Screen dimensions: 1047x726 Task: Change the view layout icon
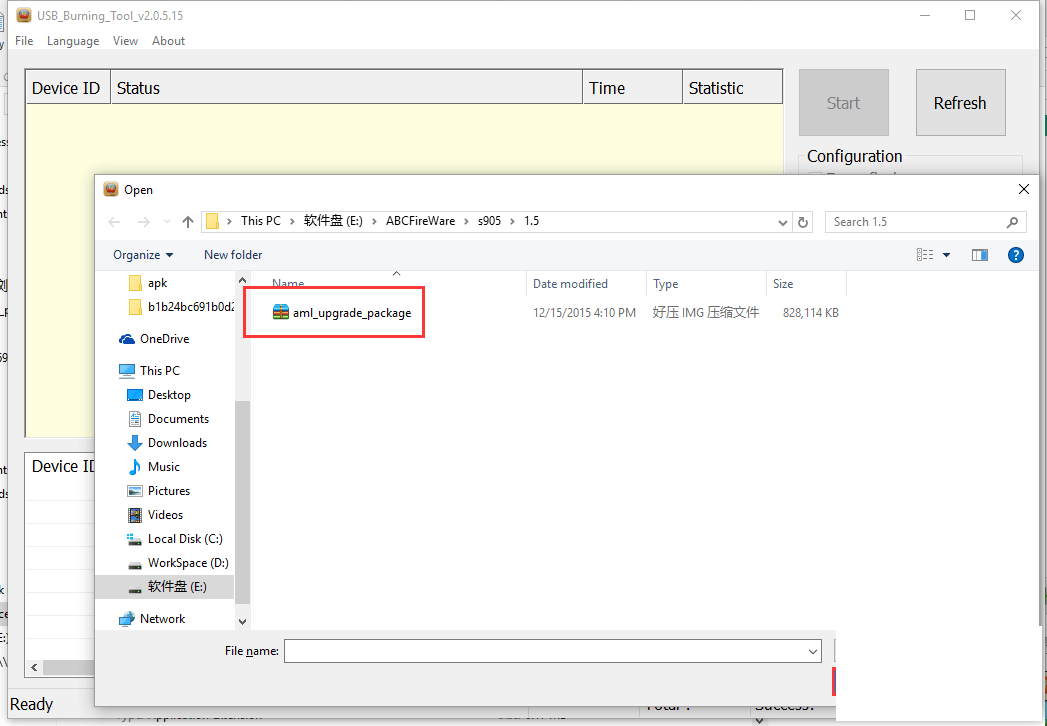(925, 254)
